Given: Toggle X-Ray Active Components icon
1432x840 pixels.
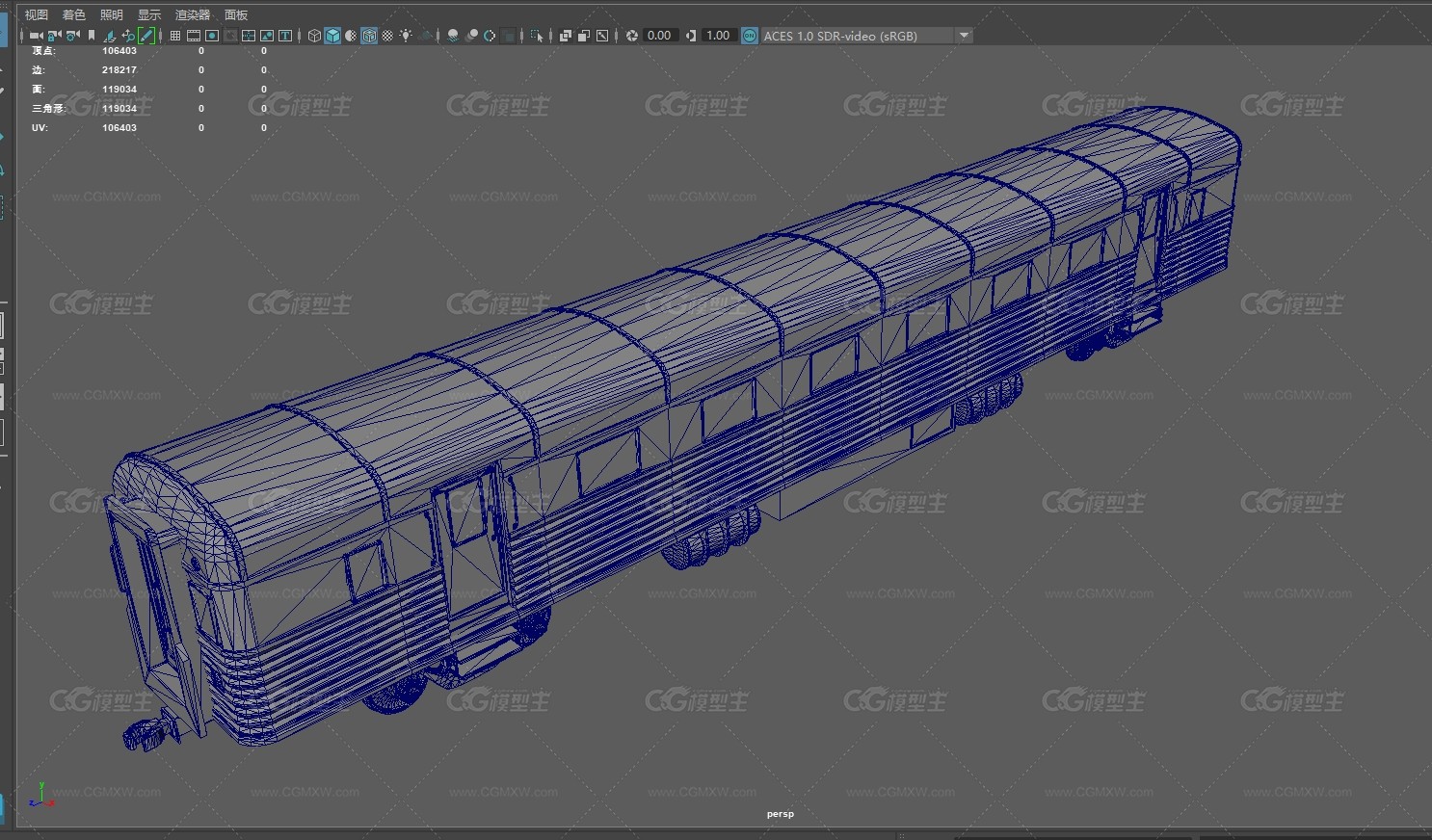Looking at the screenshot, I should click(584, 36).
